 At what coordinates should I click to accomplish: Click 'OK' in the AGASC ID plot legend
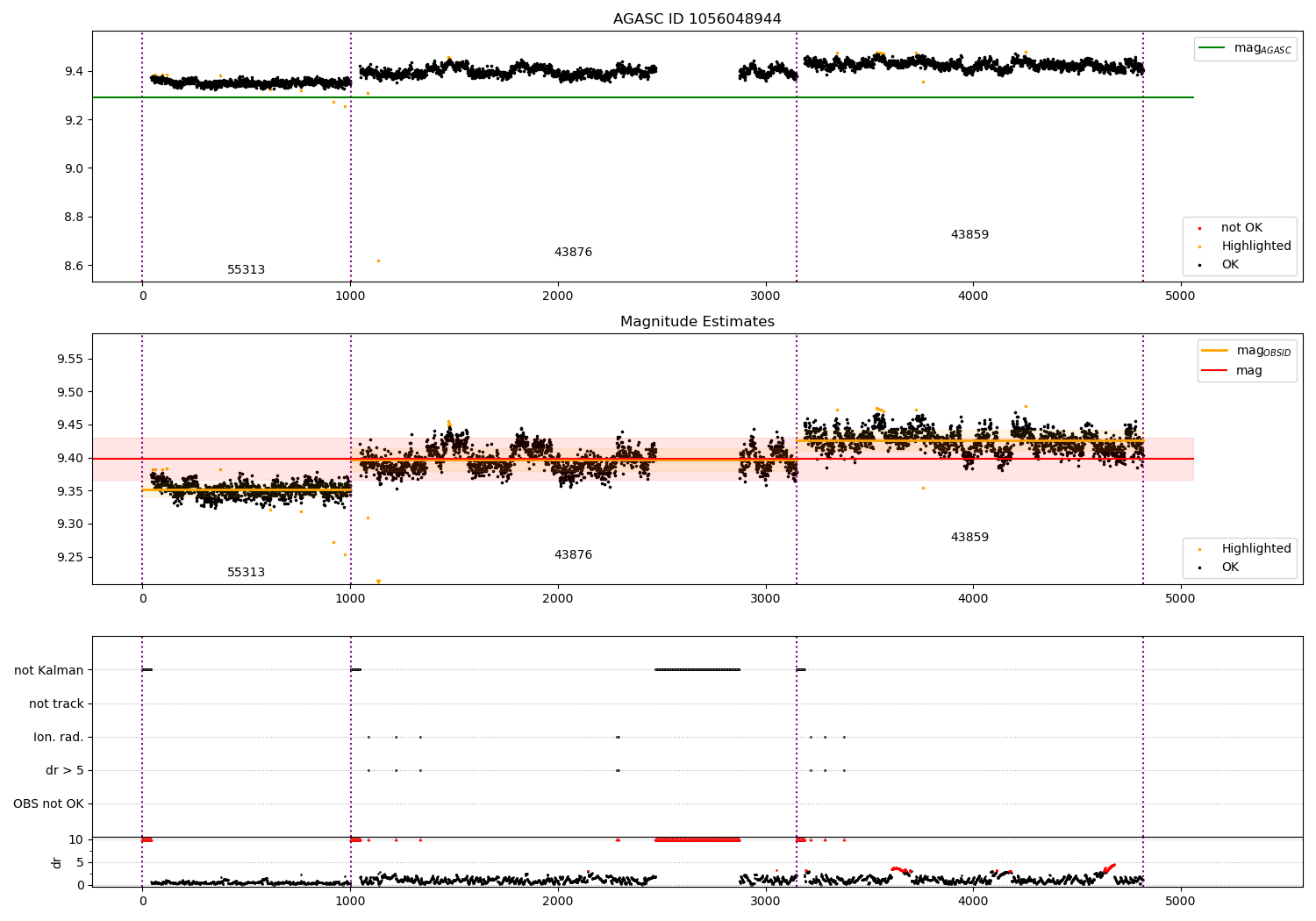pos(1230,264)
